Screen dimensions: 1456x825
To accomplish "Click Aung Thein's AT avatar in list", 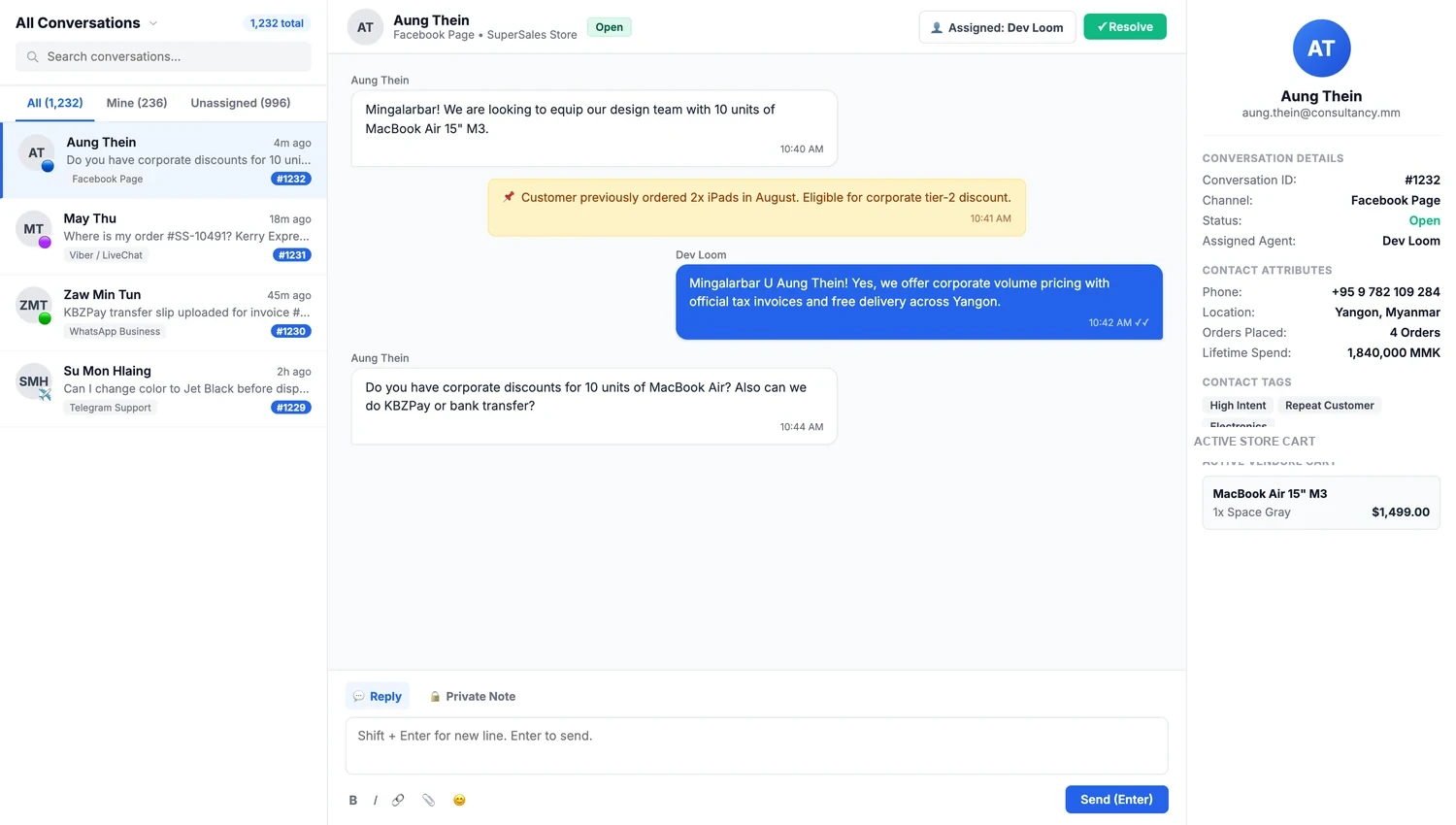I will 37,152.
